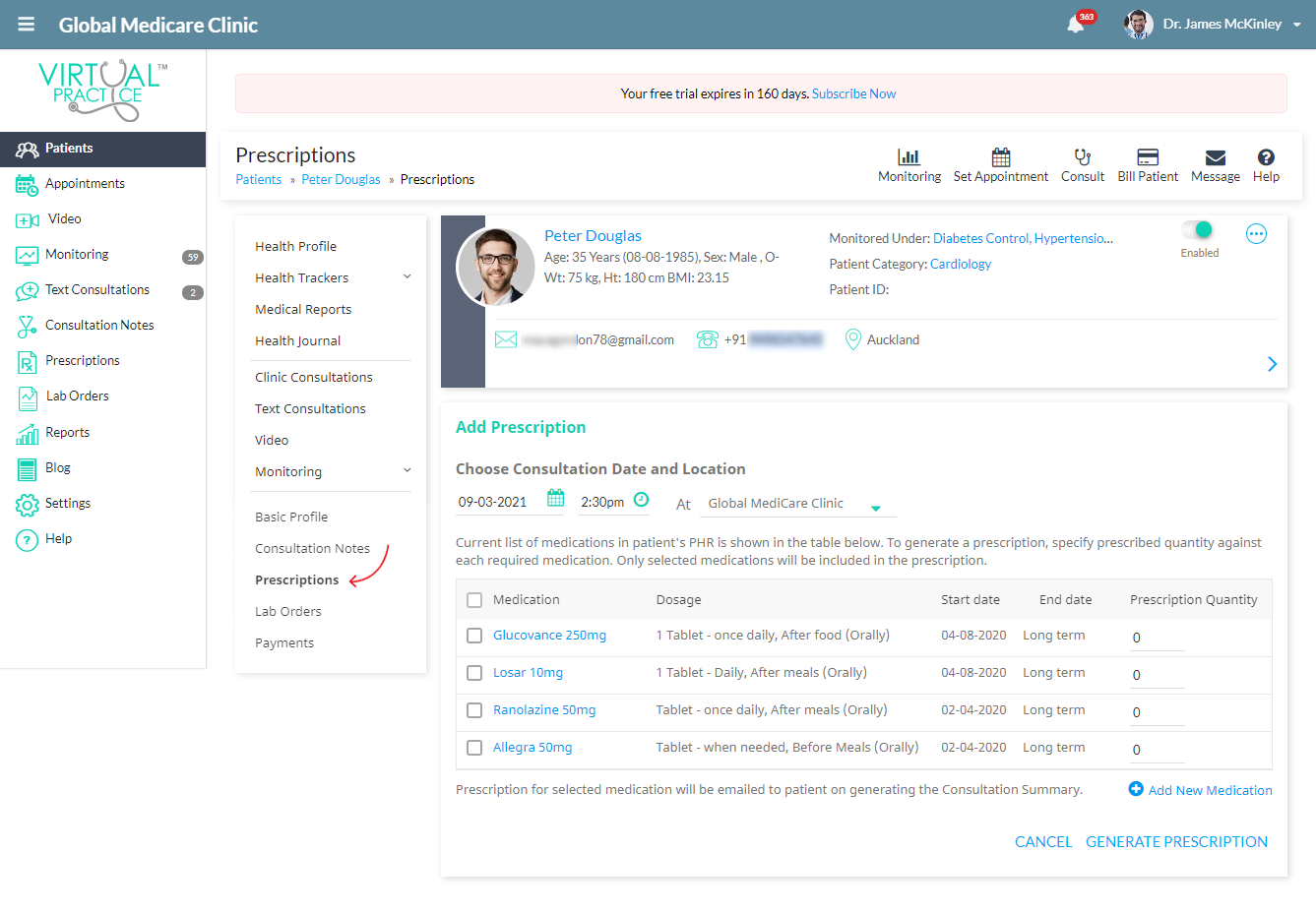Viewport: 1316px width, 914px height.
Task: Click the Add New Medication plus icon
Action: point(1136,789)
